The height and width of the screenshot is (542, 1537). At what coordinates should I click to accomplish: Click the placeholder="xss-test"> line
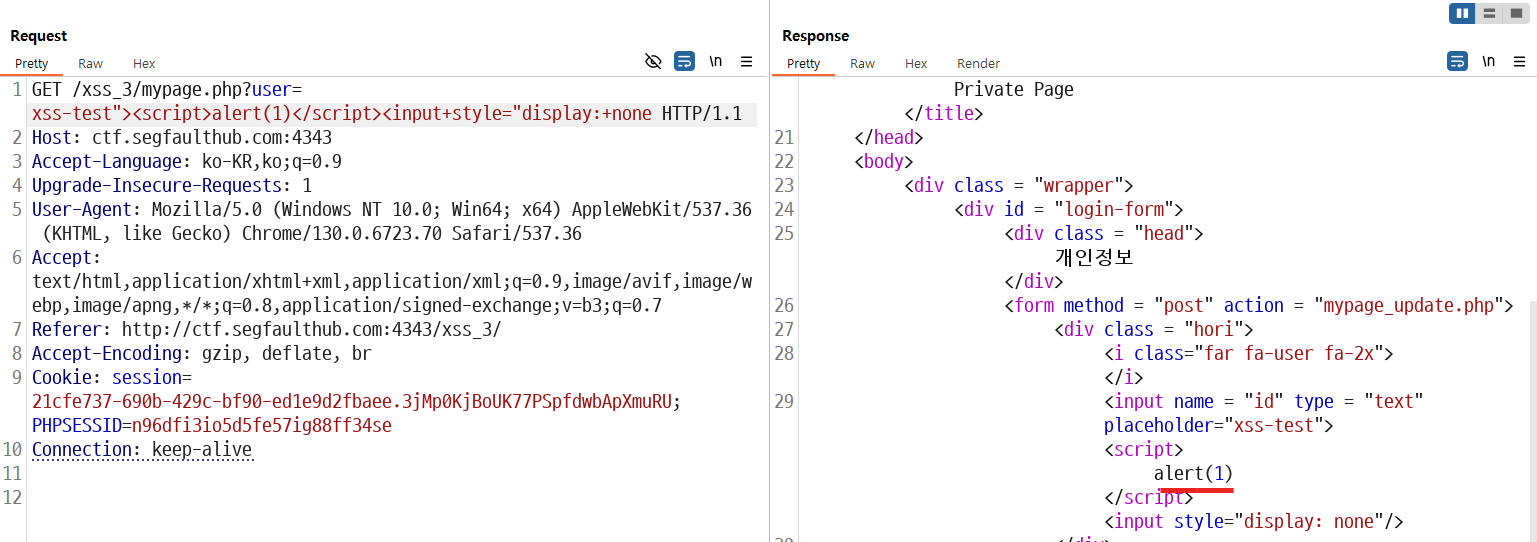(1219, 425)
